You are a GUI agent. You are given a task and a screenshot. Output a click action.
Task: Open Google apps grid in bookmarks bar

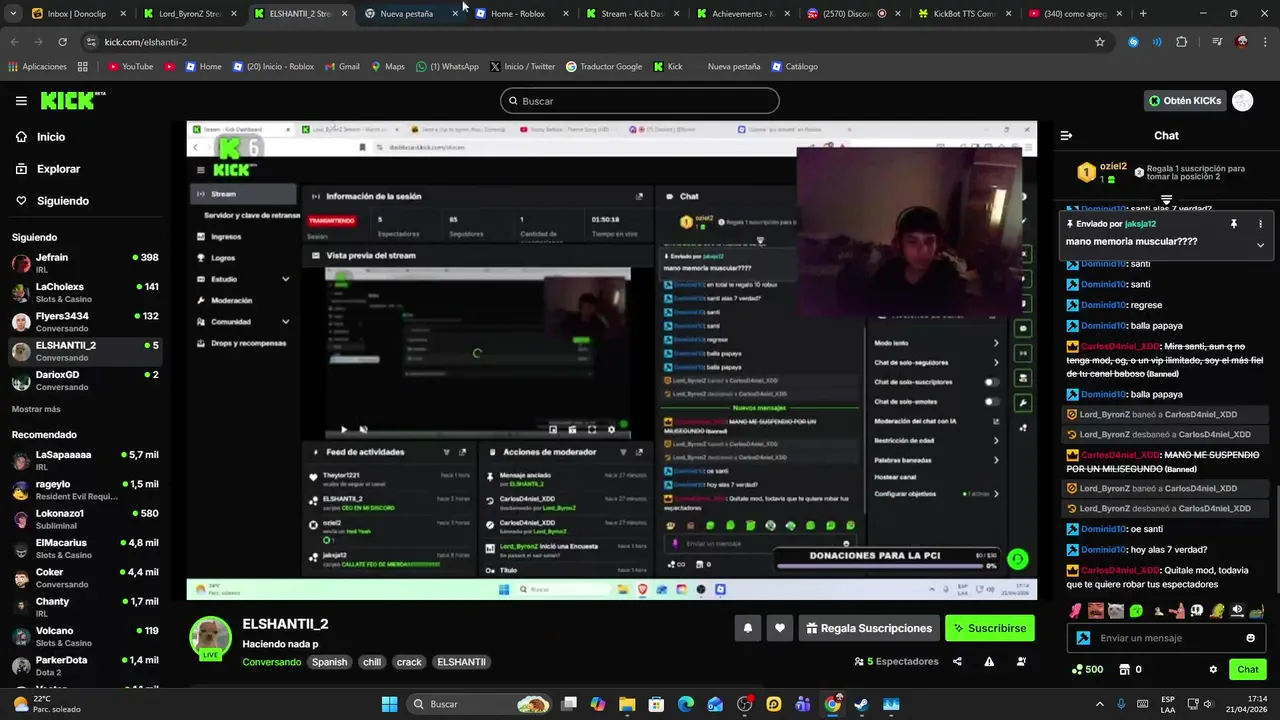(x=82, y=67)
